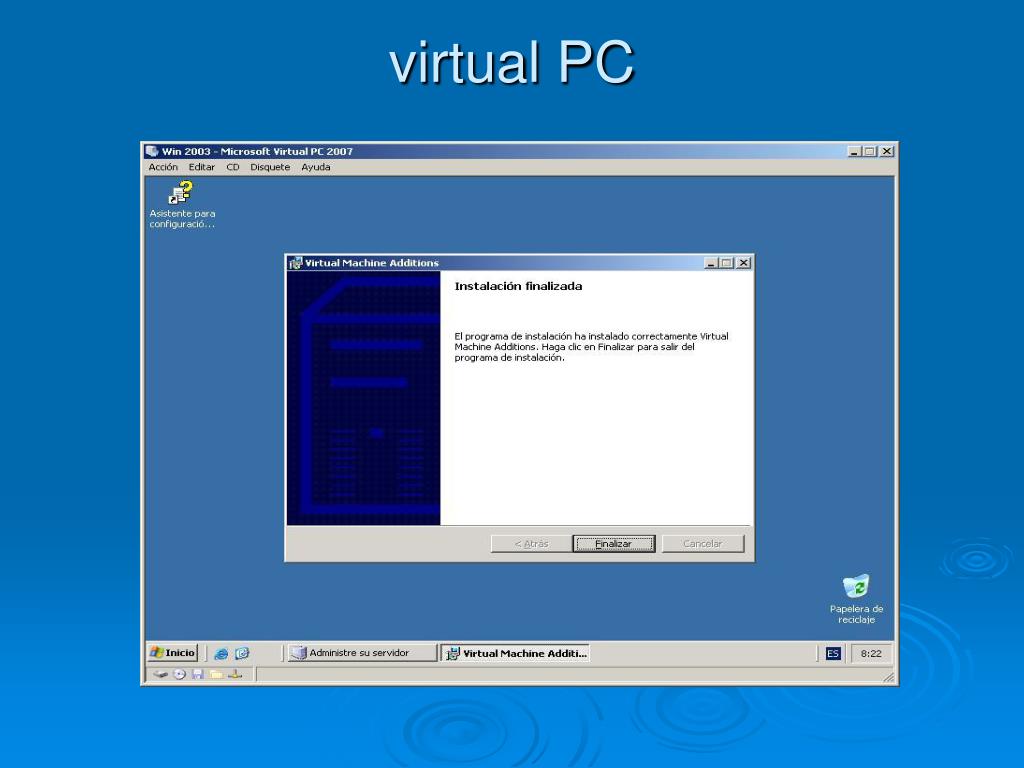Click the shared folder status icon
This screenshot has height=768, width=1024.
tap(216, 674)
